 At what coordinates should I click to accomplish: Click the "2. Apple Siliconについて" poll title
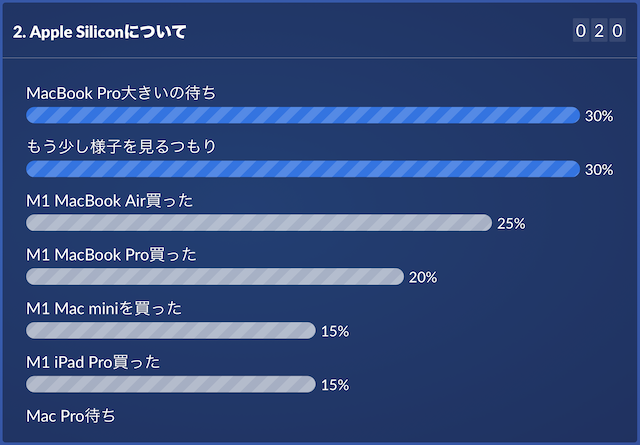[x=100, y=32]
